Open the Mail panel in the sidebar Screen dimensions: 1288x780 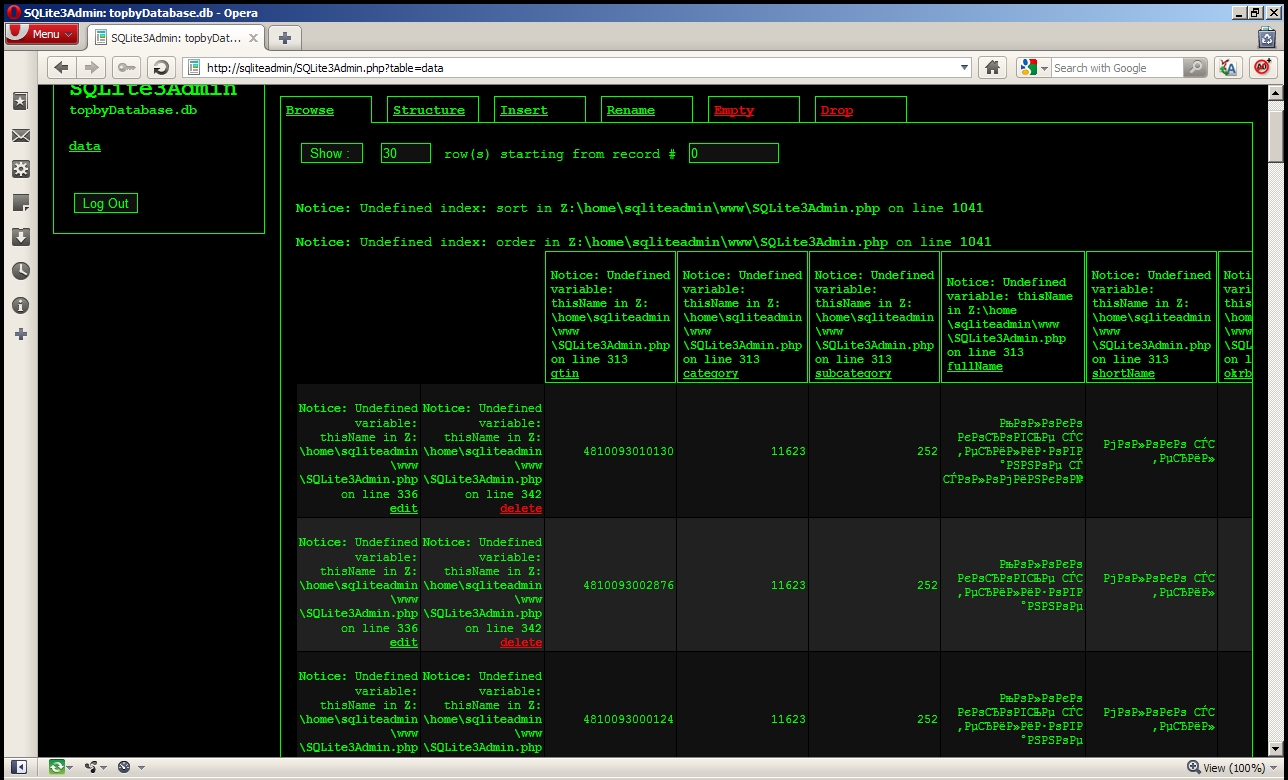20,136
